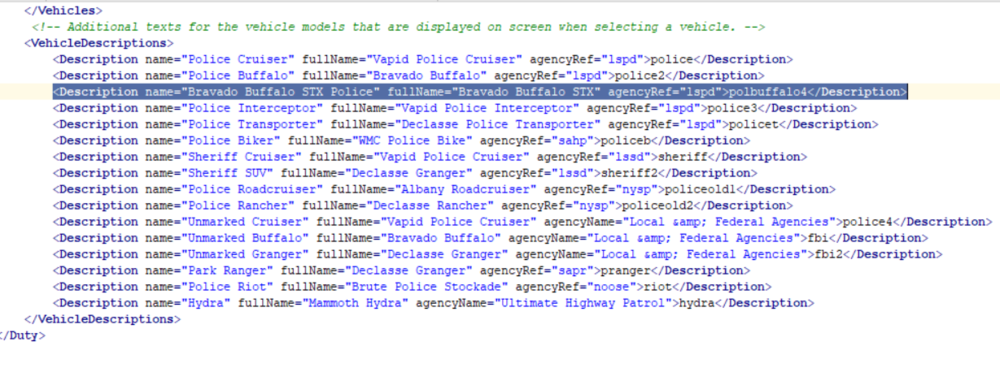Viewport: 1000px width, 372px height.
Task: Click the "Hydra" description line
Action: point(433,303)
